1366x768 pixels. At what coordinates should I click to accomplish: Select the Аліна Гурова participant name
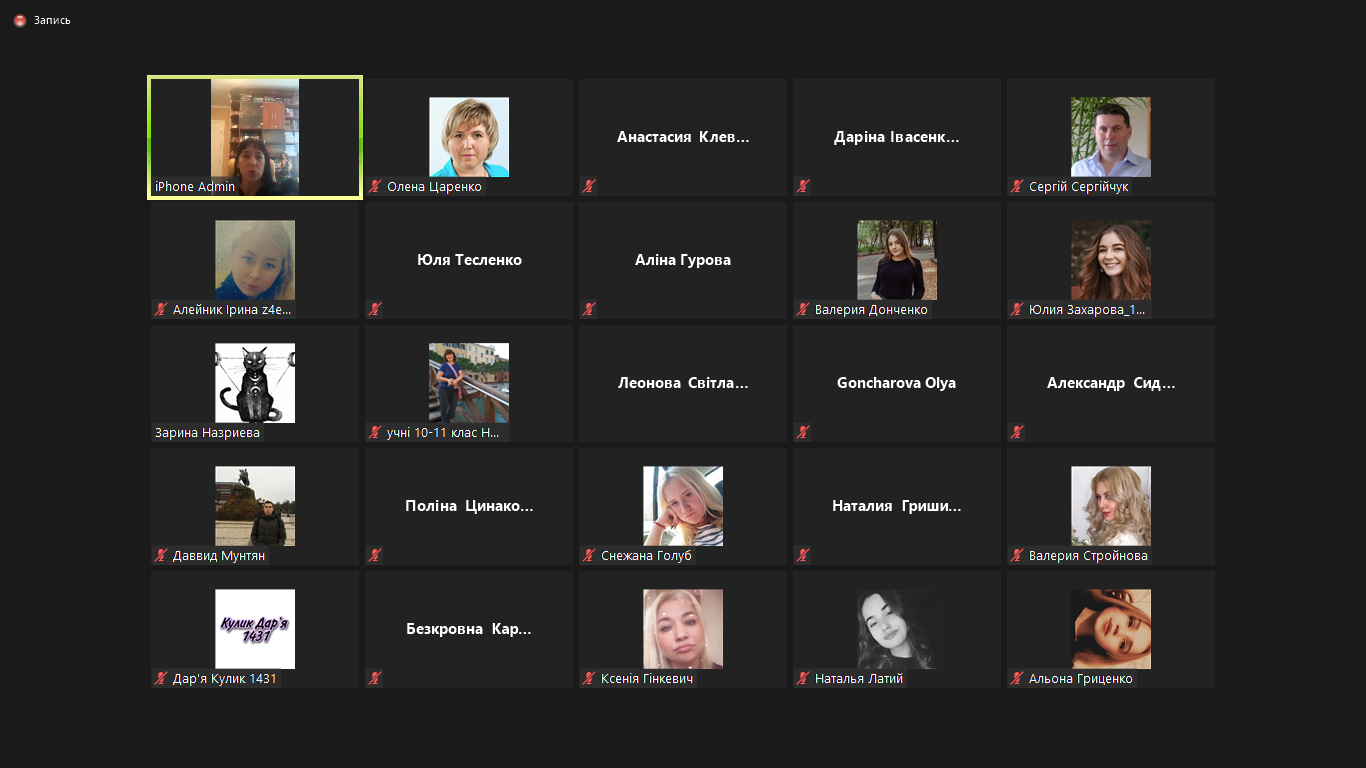coord(683,260)
